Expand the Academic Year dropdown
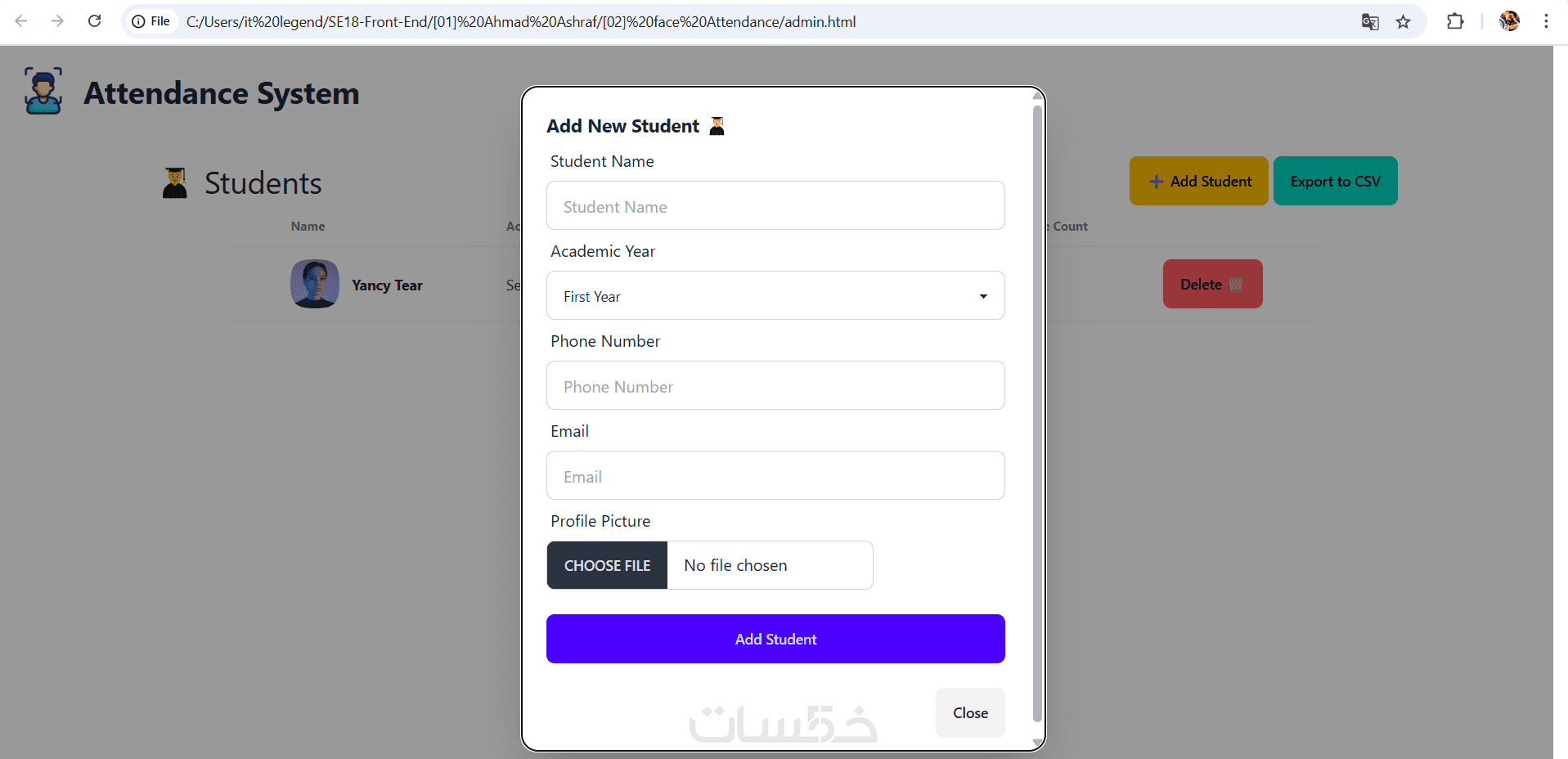 775,295
